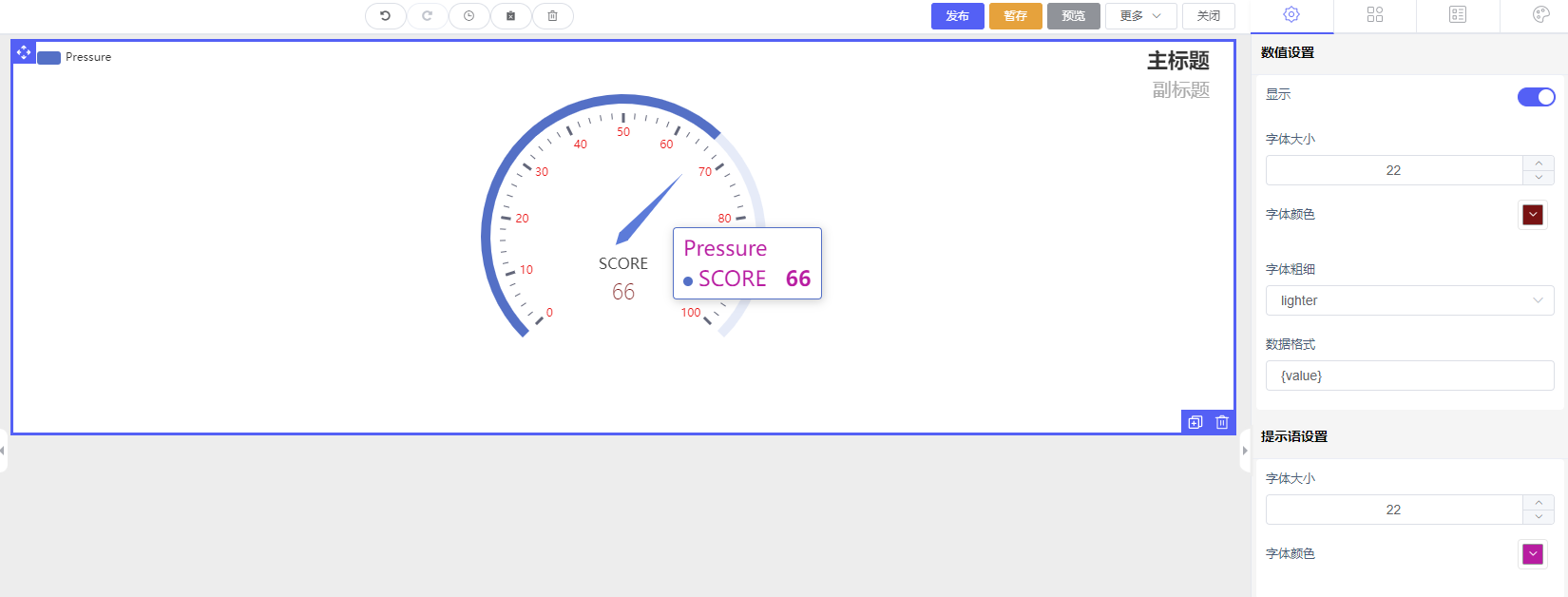Click the clipboard clear icon in toolbar
Viewport: 1568px width, 597px height.
point(510,16)
